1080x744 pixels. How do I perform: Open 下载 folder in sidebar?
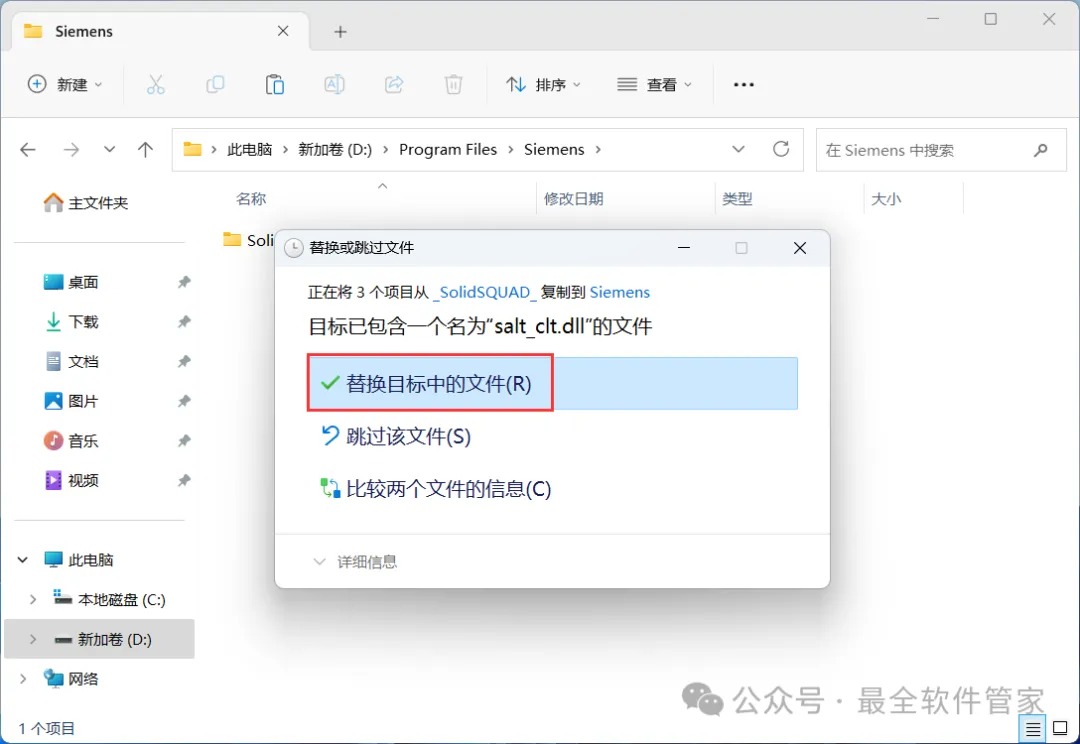71,322
